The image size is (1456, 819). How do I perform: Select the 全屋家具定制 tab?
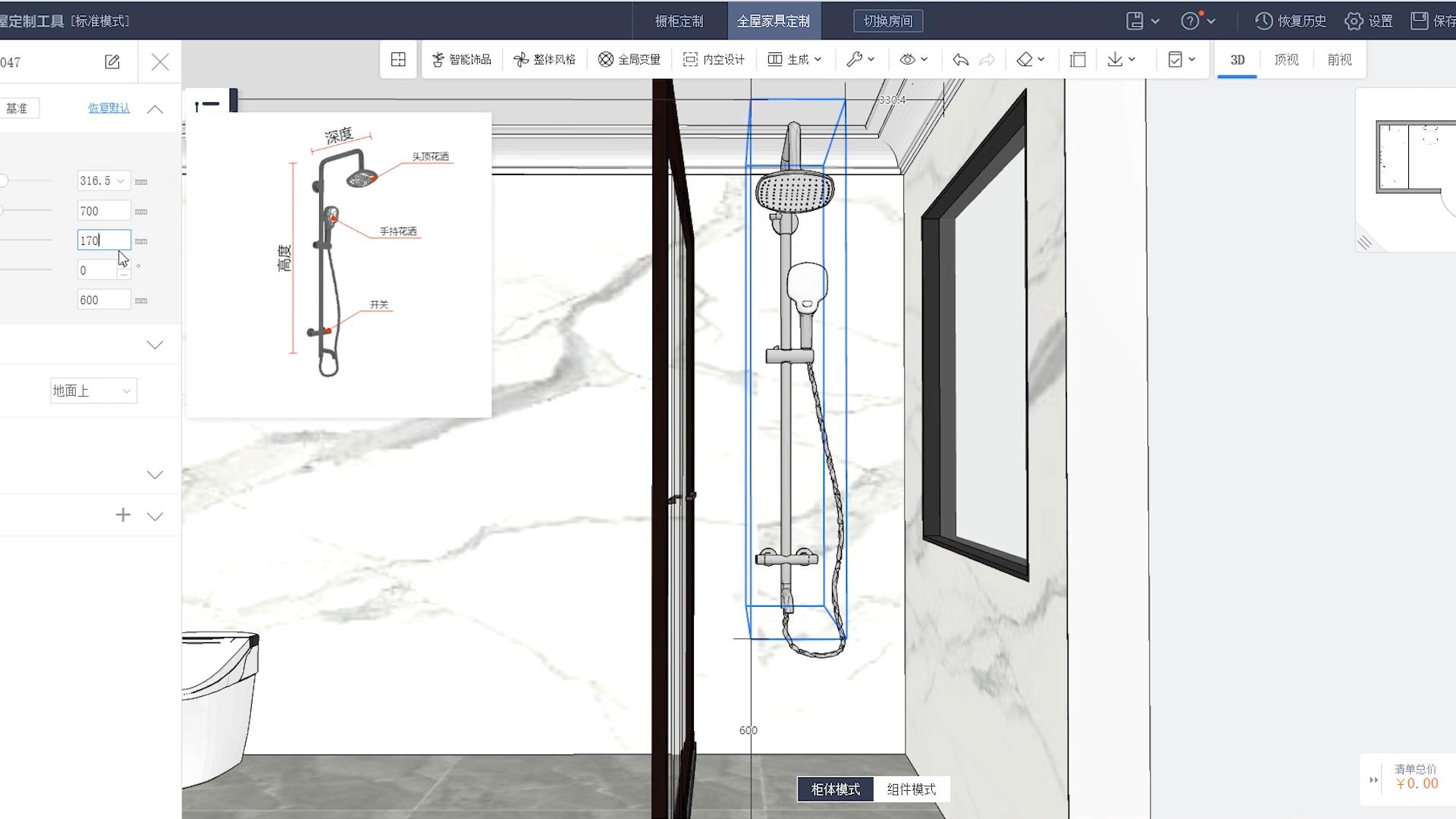click(x=773, y=20)
